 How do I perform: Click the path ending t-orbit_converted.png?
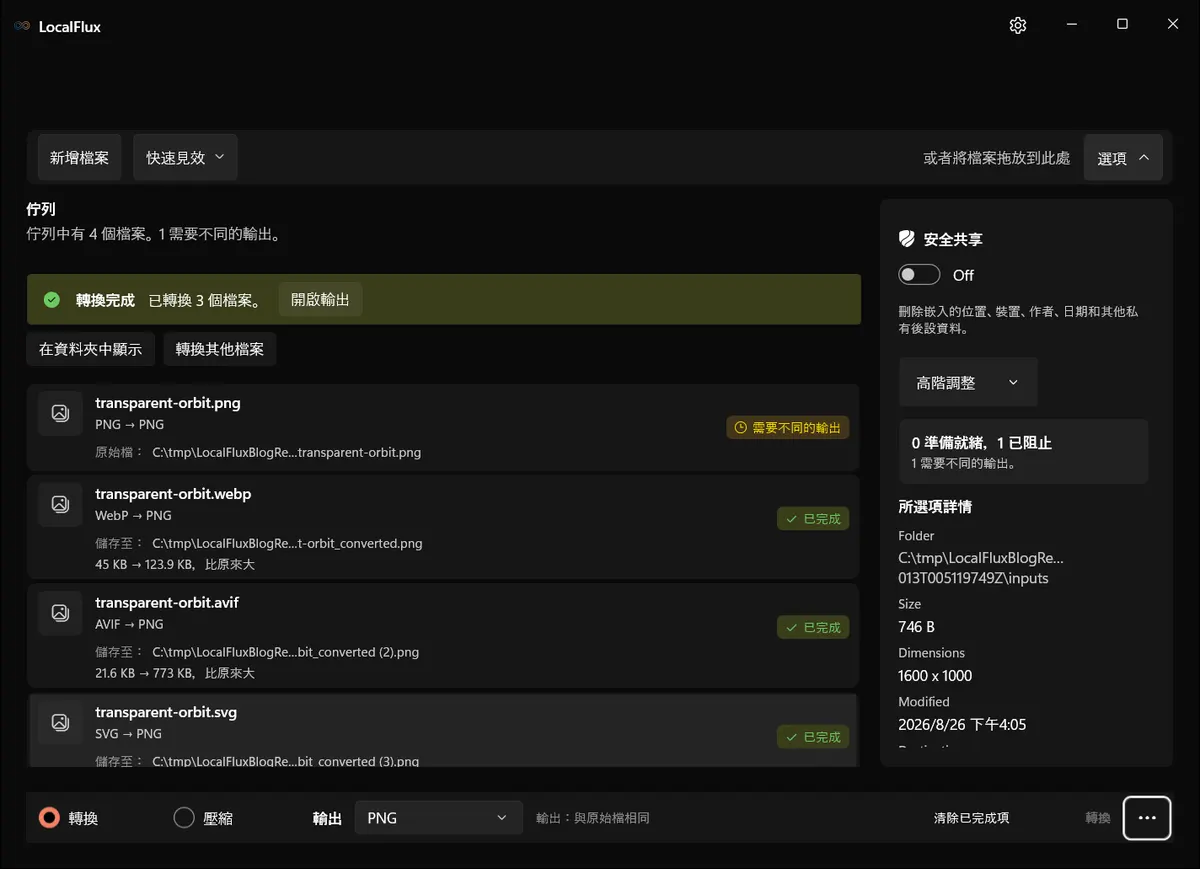(x=287, y=543)
